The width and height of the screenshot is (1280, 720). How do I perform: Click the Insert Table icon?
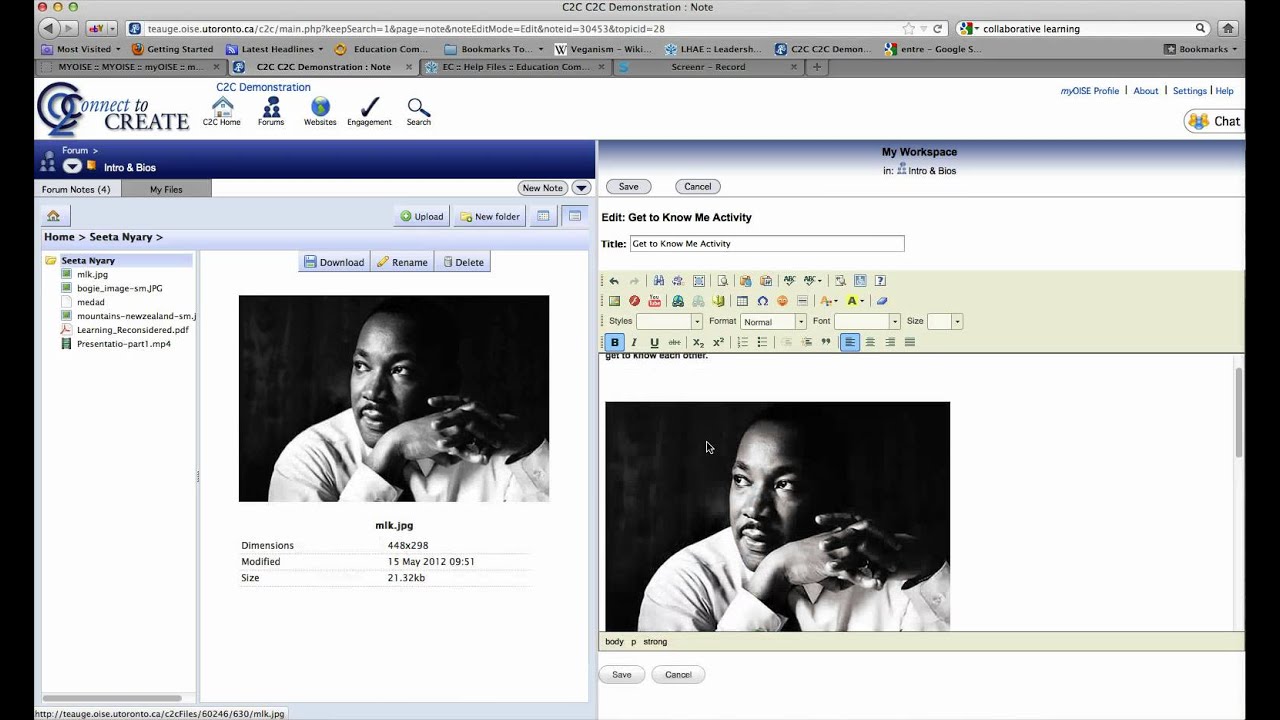742,301
